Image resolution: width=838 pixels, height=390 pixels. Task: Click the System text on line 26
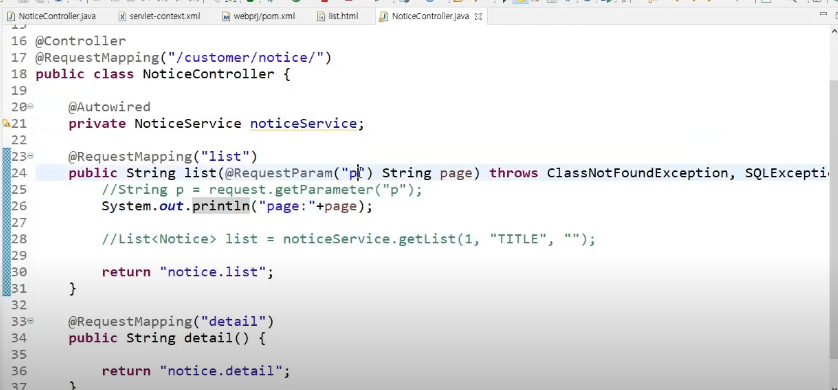coord(126,206)
